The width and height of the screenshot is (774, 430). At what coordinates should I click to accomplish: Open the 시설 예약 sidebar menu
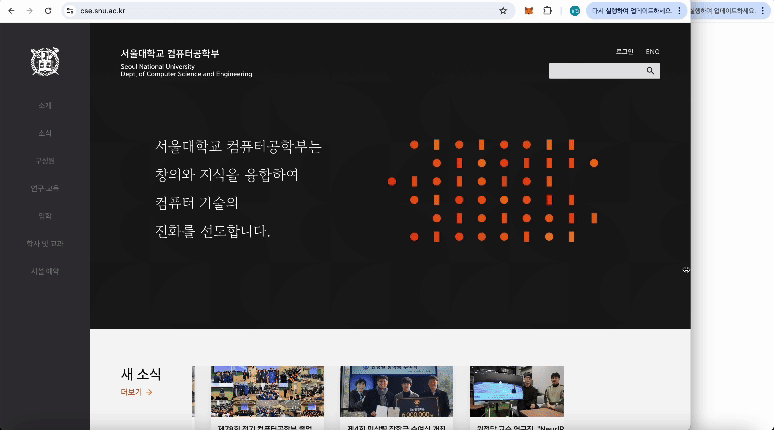(45, 271)
